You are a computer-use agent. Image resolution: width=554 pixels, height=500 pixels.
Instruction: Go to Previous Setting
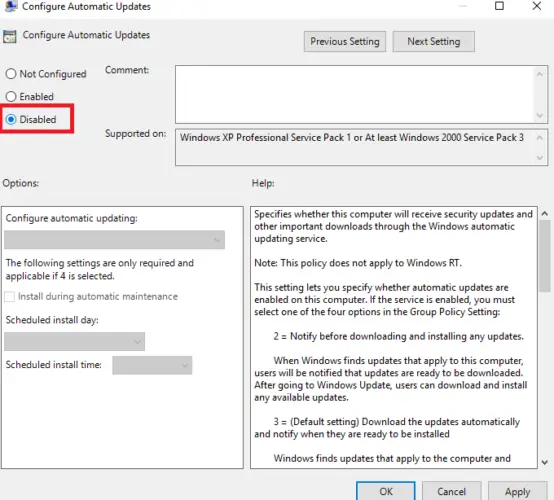(x=345, y=42)
